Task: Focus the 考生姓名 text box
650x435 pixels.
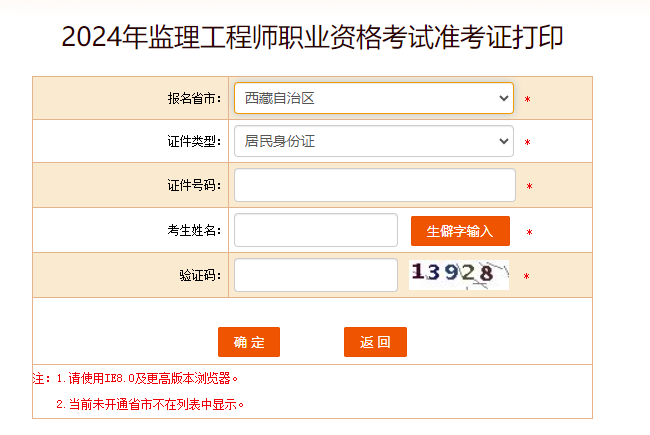Action: point(315,230)
